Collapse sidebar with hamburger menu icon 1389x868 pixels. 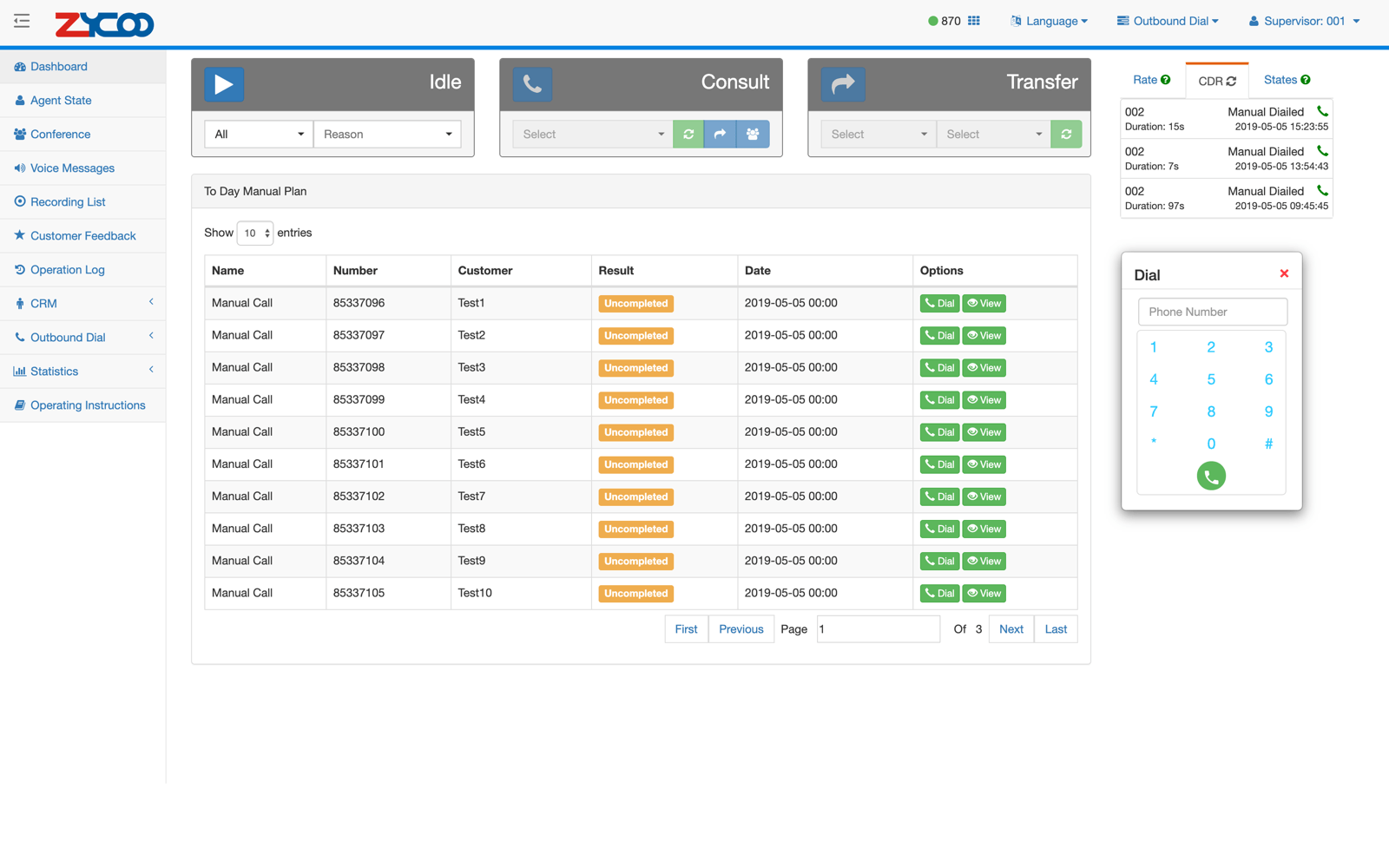(x=22, y=21)
